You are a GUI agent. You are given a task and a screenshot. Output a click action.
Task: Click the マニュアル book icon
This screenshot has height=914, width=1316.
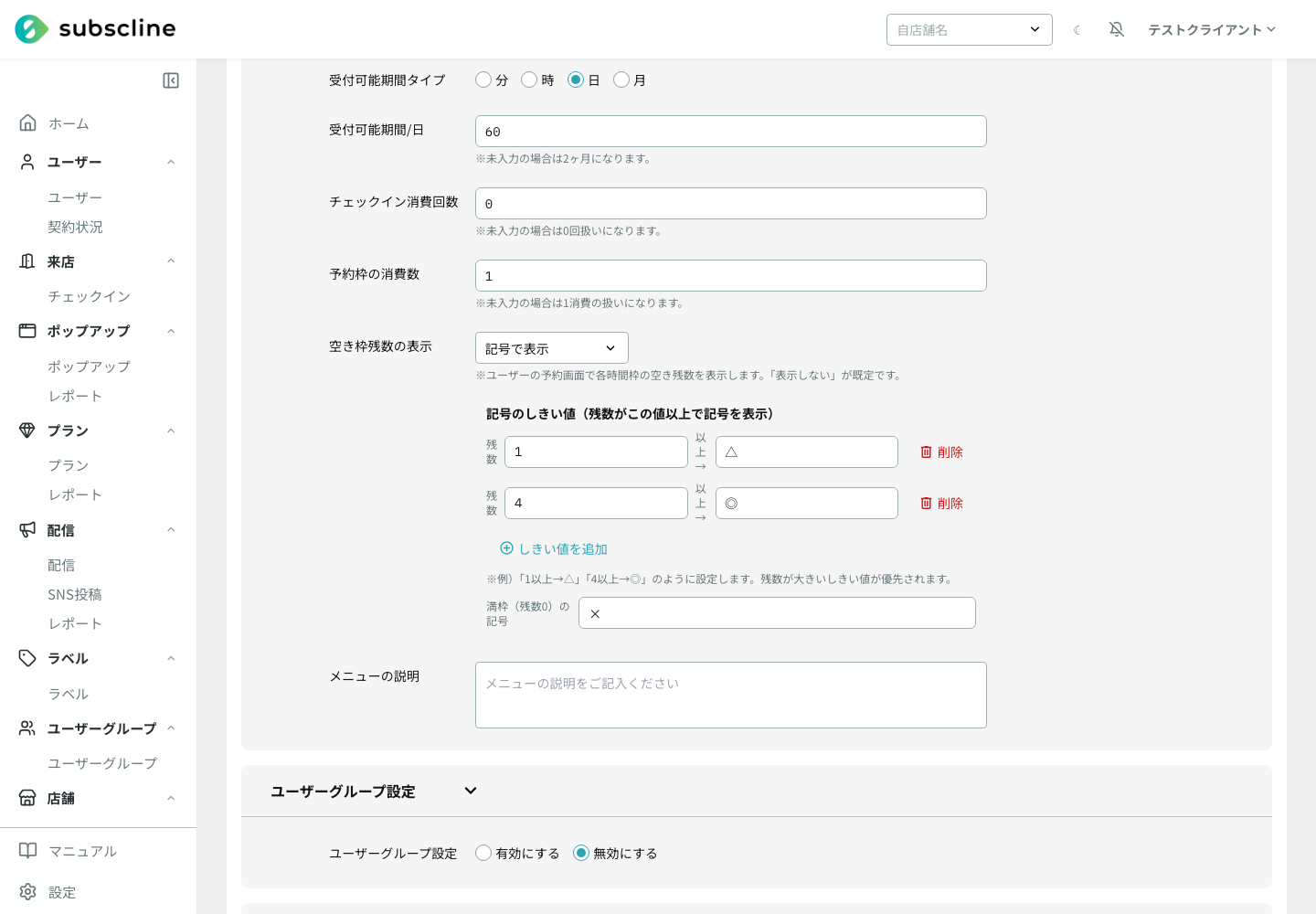(x=28, y=851)
